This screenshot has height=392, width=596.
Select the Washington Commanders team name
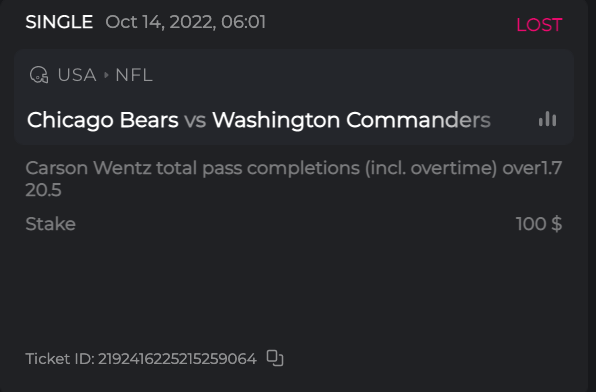351,120
